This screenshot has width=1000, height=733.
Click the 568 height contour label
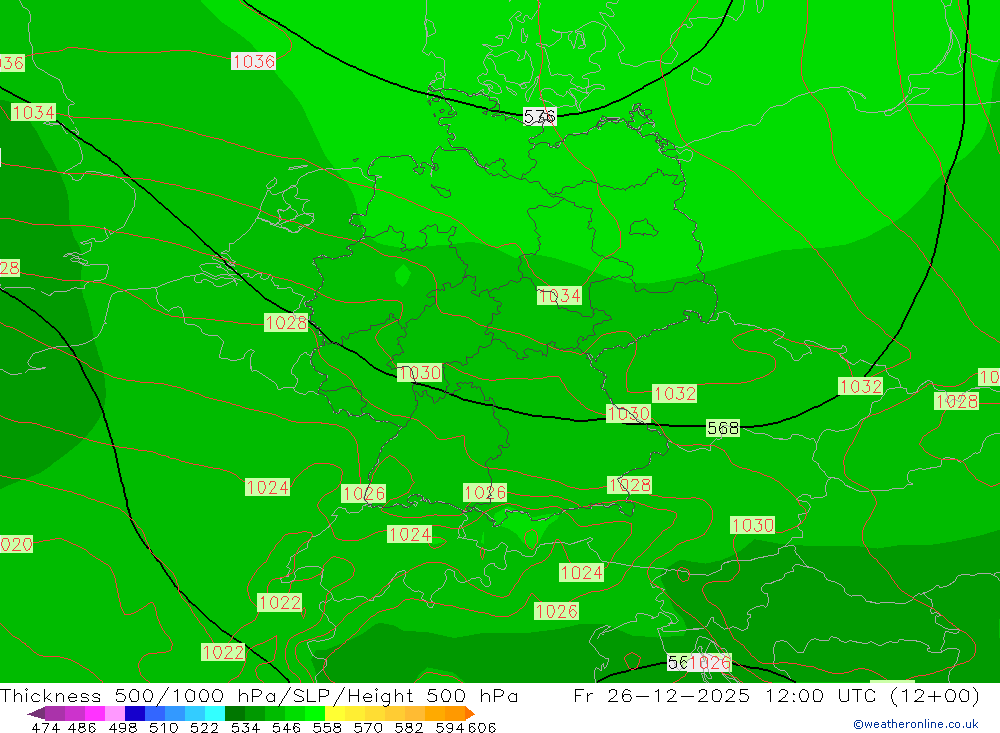[x=723, y=428]
